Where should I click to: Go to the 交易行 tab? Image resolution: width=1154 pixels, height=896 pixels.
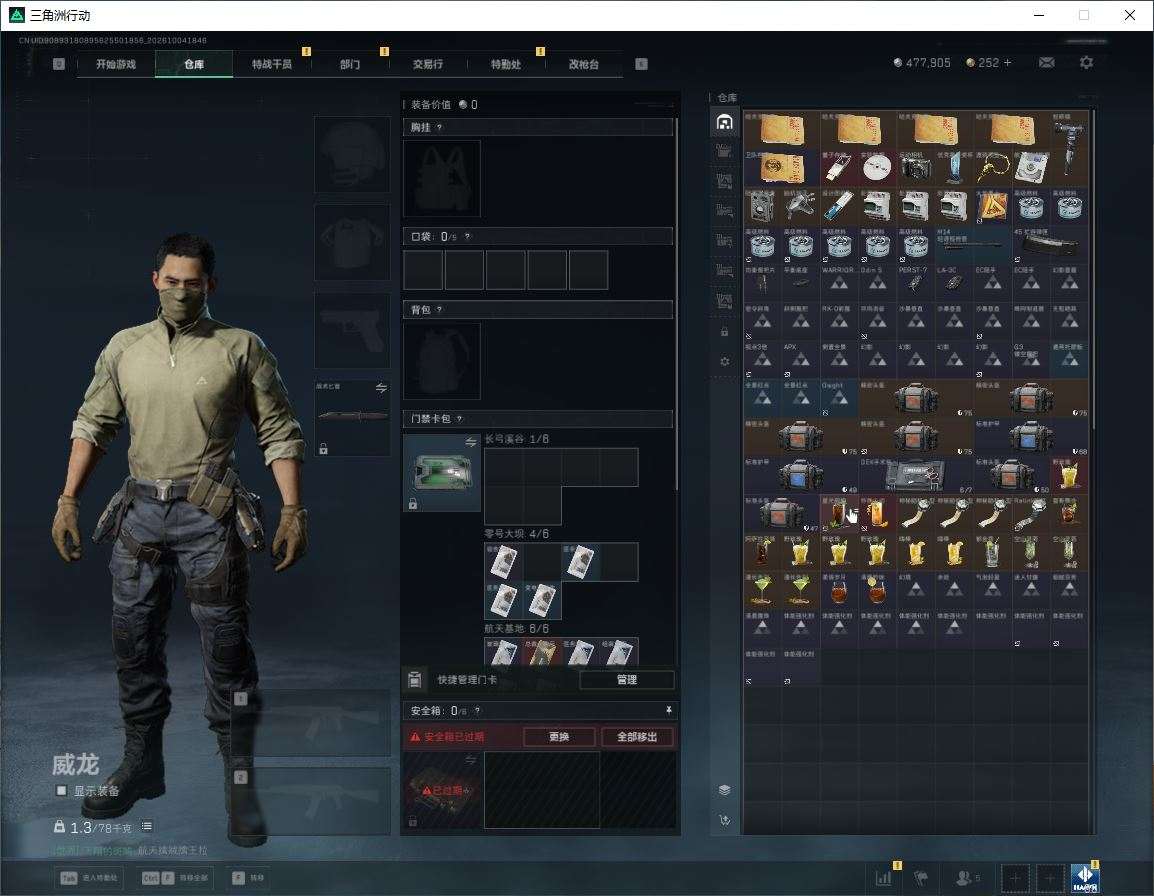[x=428, y=64]
